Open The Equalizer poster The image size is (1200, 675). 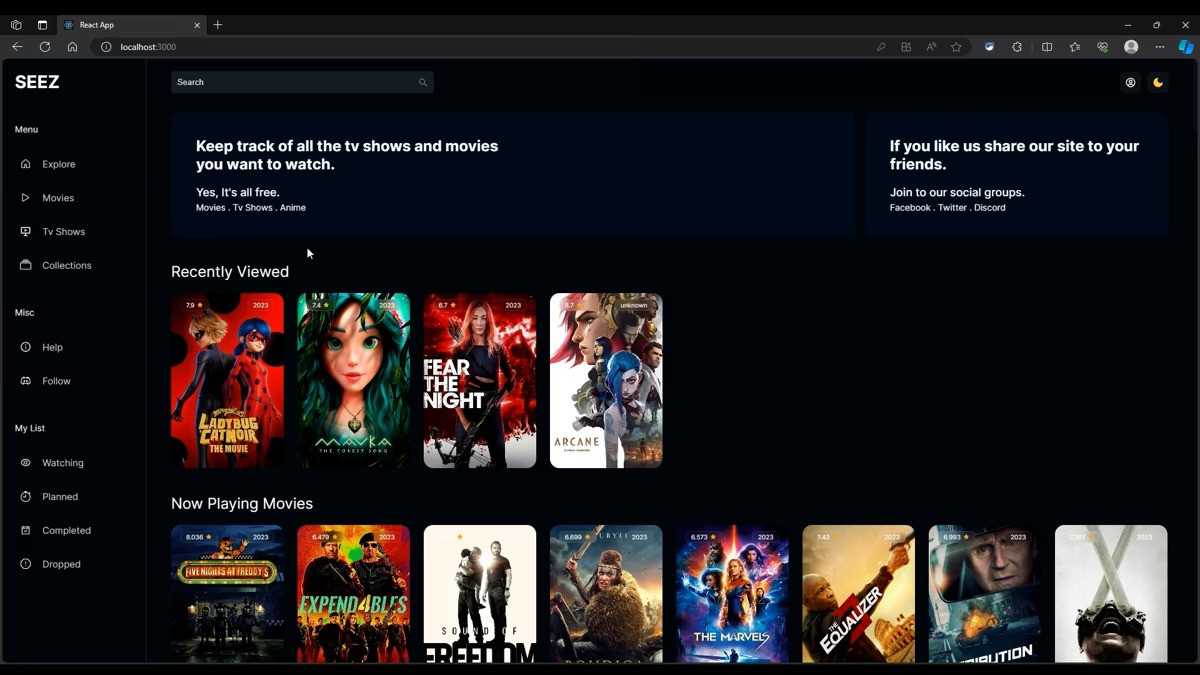858,594
